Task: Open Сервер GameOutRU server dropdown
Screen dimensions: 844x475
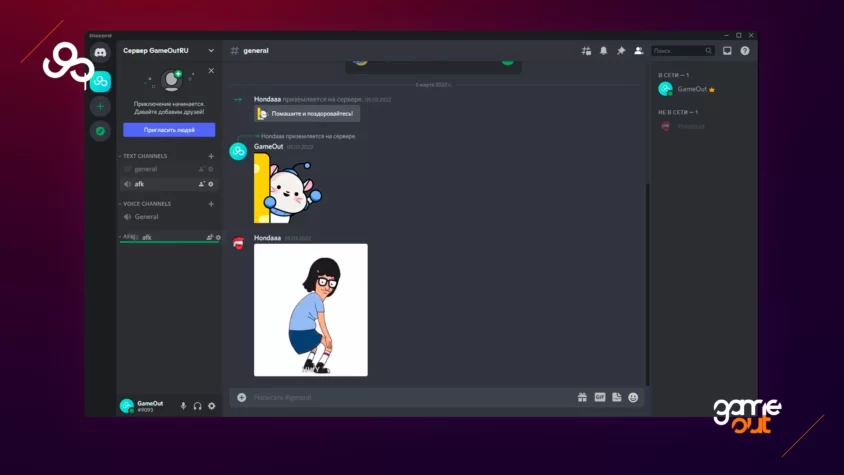Action: click(168, 51)
